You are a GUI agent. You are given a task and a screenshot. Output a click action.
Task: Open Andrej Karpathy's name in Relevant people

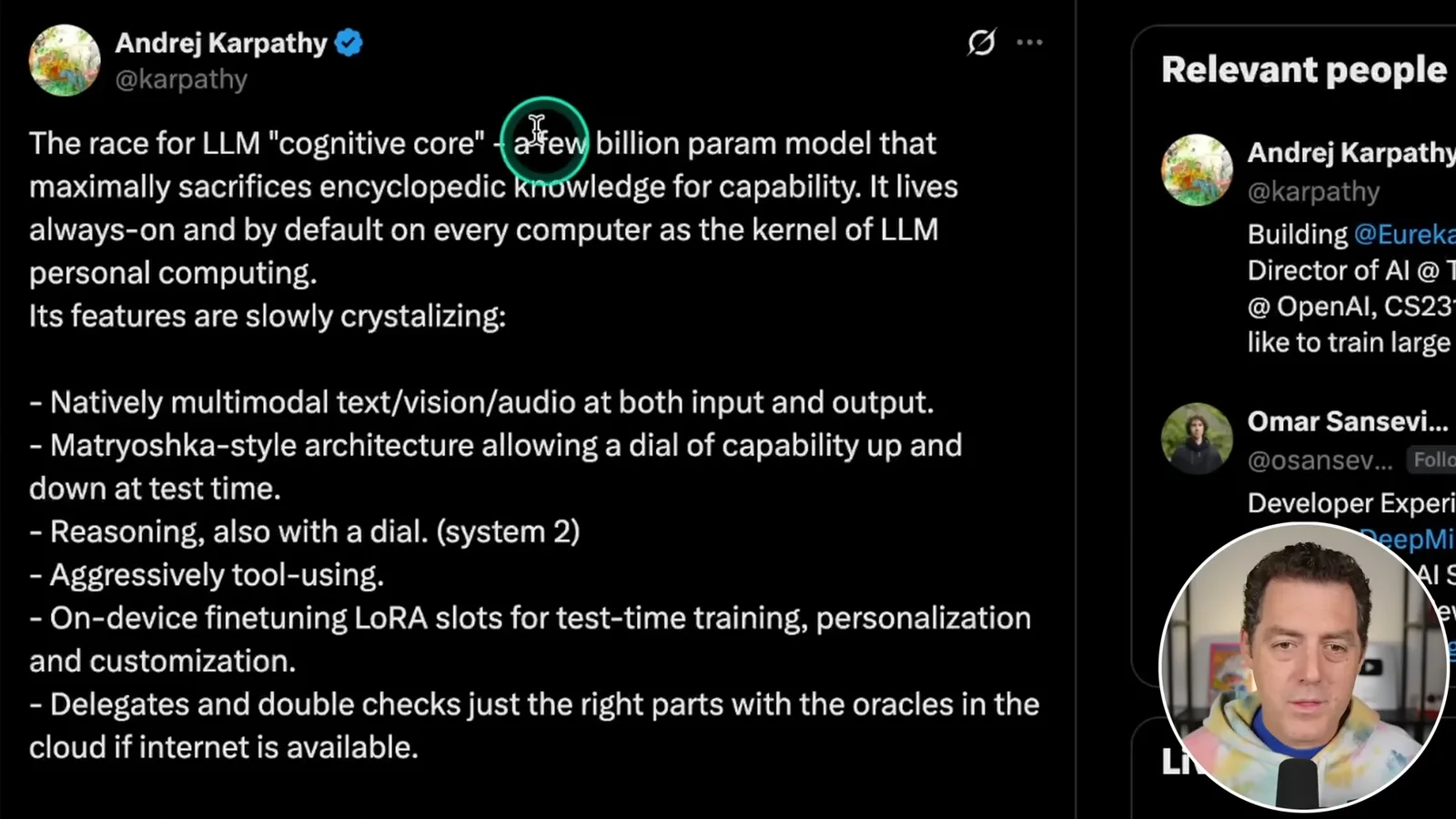pyautogui.click(x=1351, y=152)
